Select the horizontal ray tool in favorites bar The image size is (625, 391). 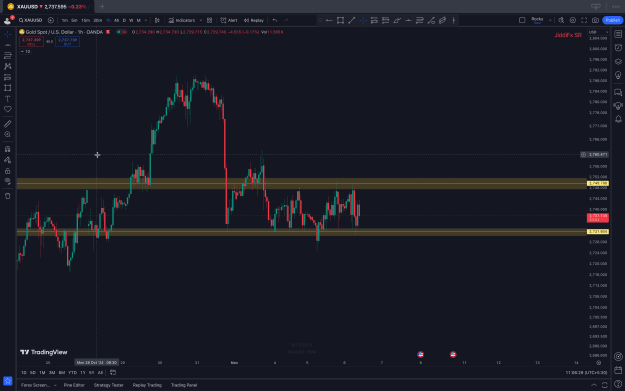click(329, 20)
